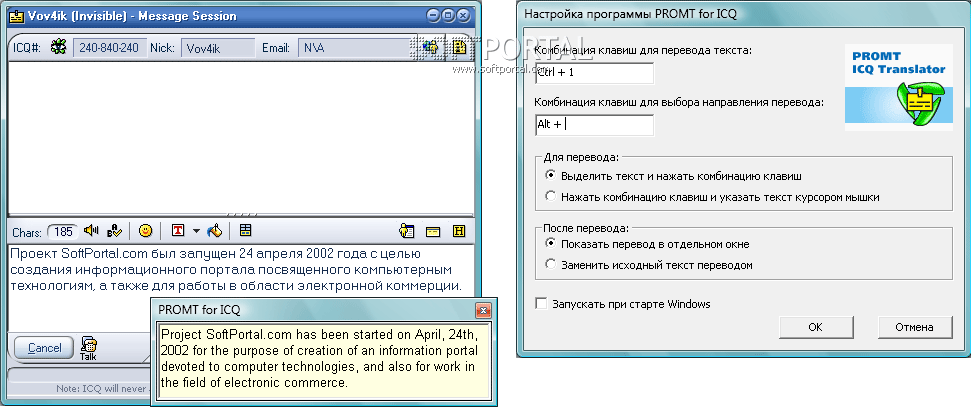Image resolution: width=971 pixels, height=407 pixels.
Task: Click the yellow notes icon in top toolbar
Action: point(459,47)
